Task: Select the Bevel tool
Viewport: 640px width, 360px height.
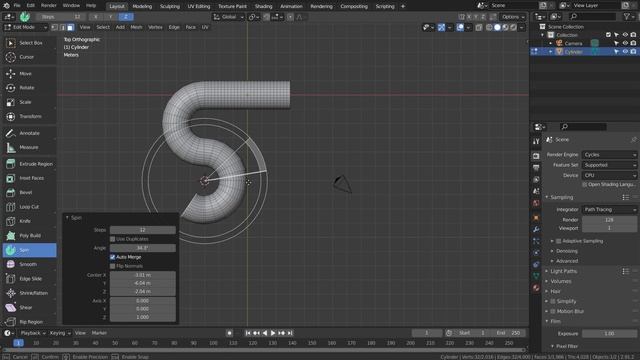Action: 29,192
